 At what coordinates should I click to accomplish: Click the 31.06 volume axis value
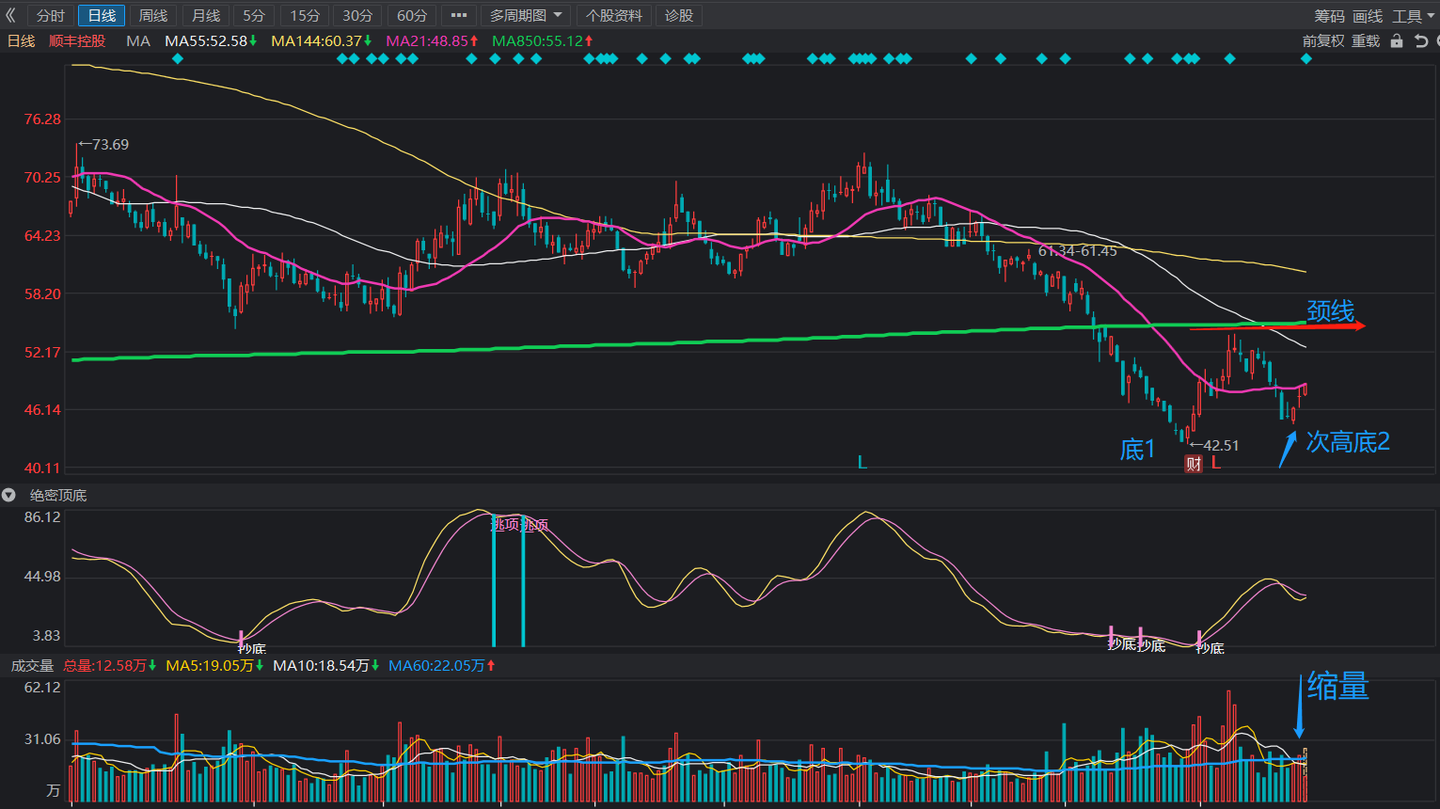tap(42, 739)
